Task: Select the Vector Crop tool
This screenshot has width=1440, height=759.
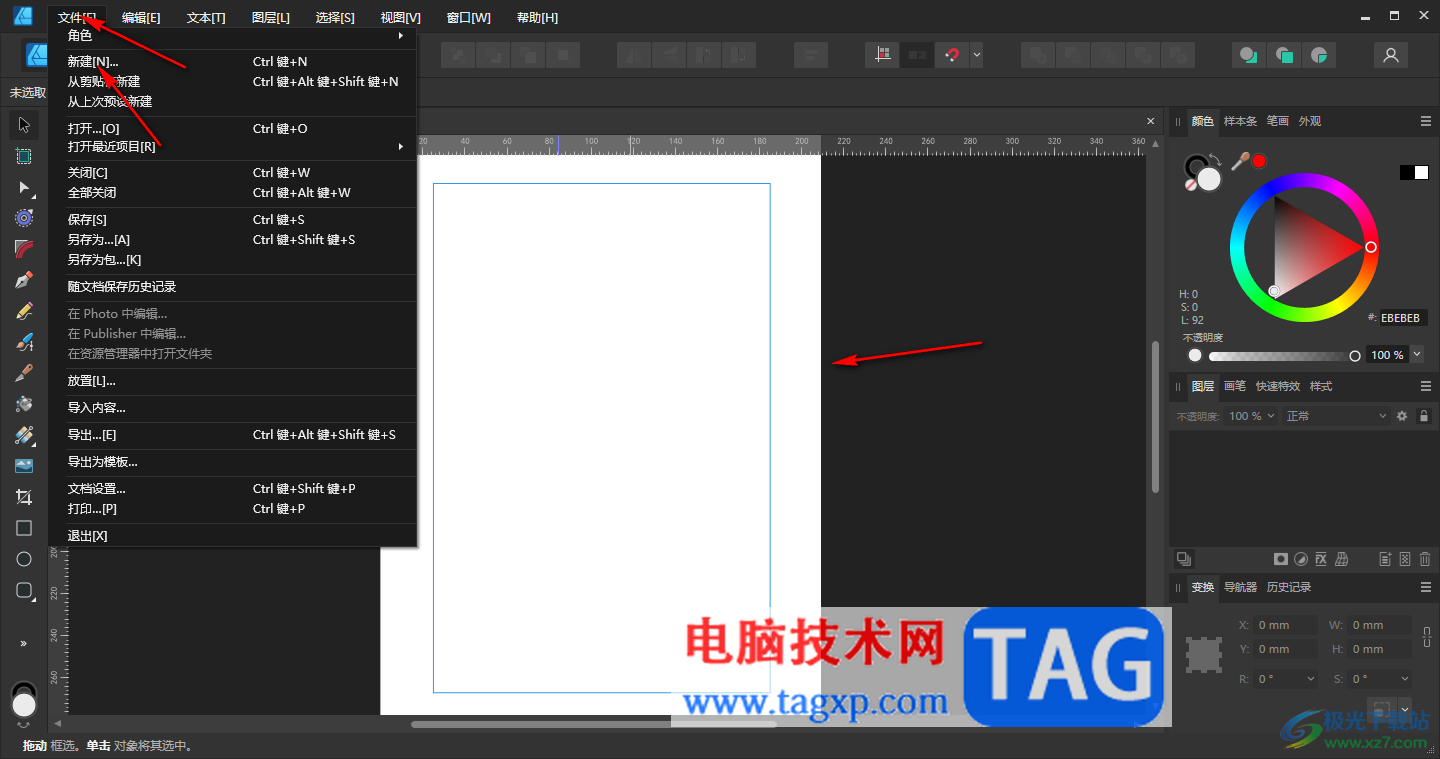Action: (24, 497)
